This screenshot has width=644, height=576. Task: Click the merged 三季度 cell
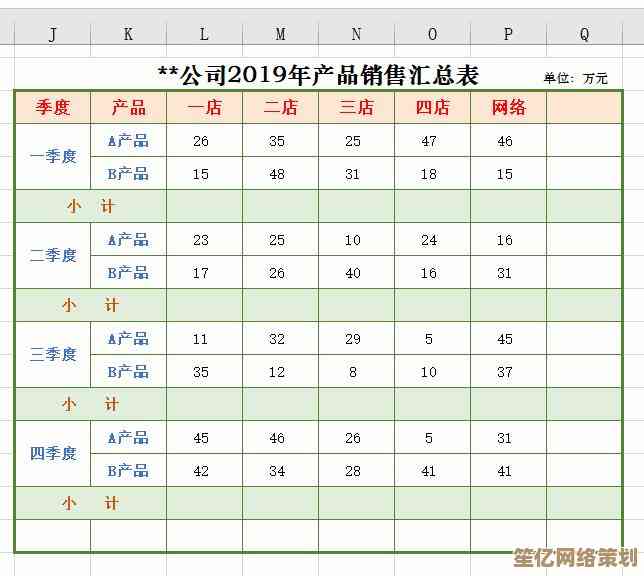pos(52,355)
